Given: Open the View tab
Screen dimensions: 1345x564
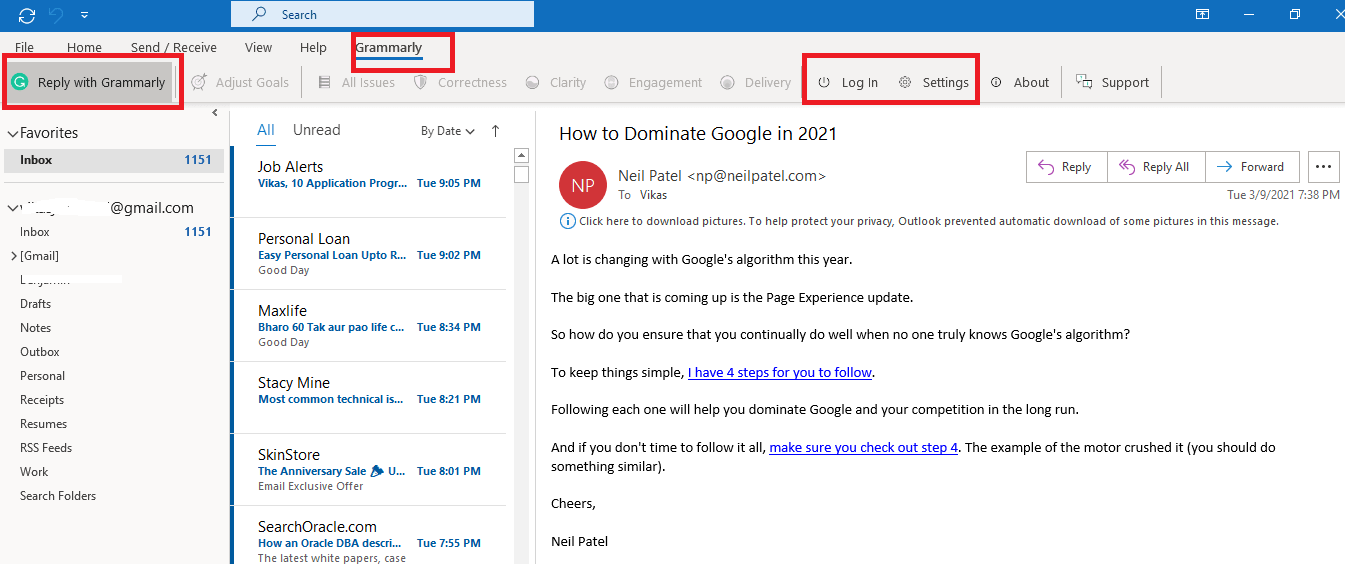Looking at the screenshot, I should point(258,48).
